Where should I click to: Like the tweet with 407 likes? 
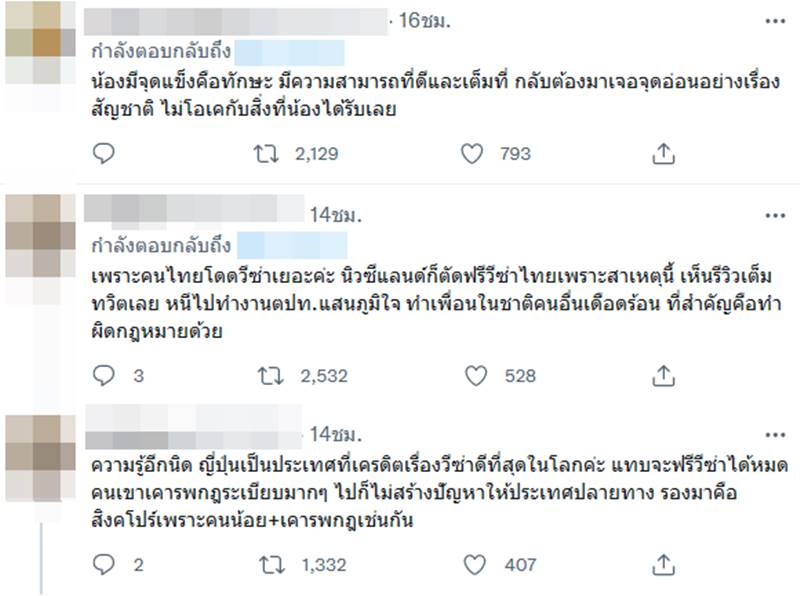(476, 564)
